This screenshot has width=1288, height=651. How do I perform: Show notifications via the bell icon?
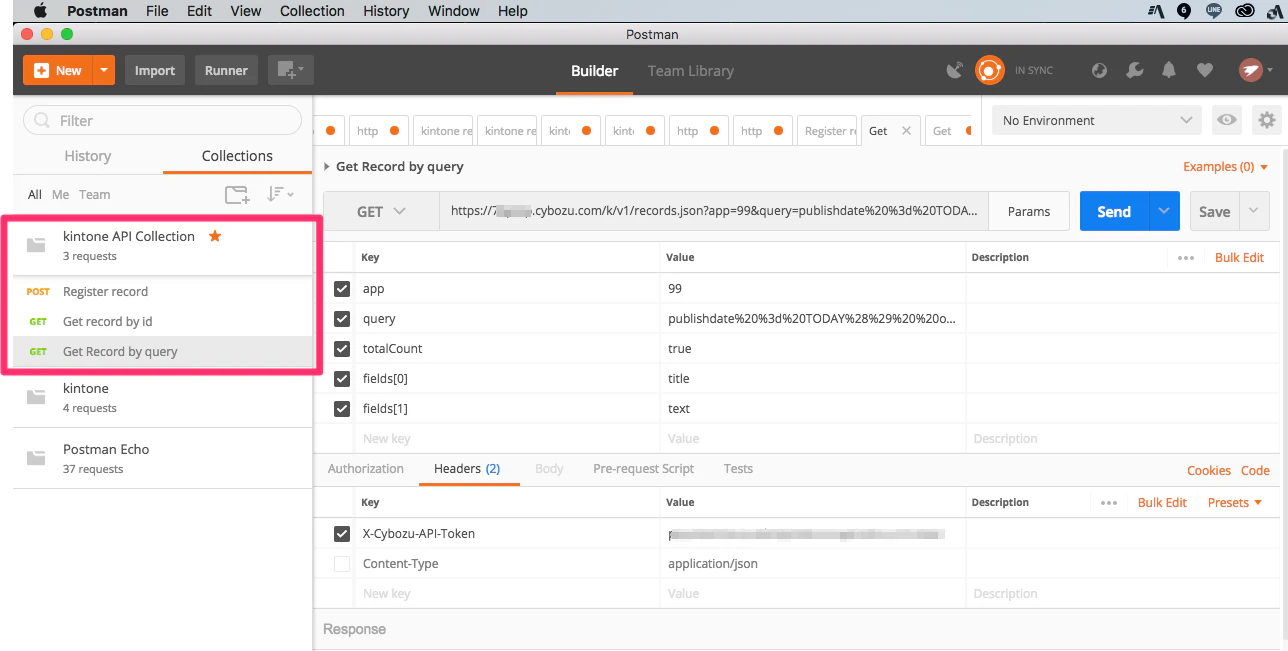tap(1169, 70)
